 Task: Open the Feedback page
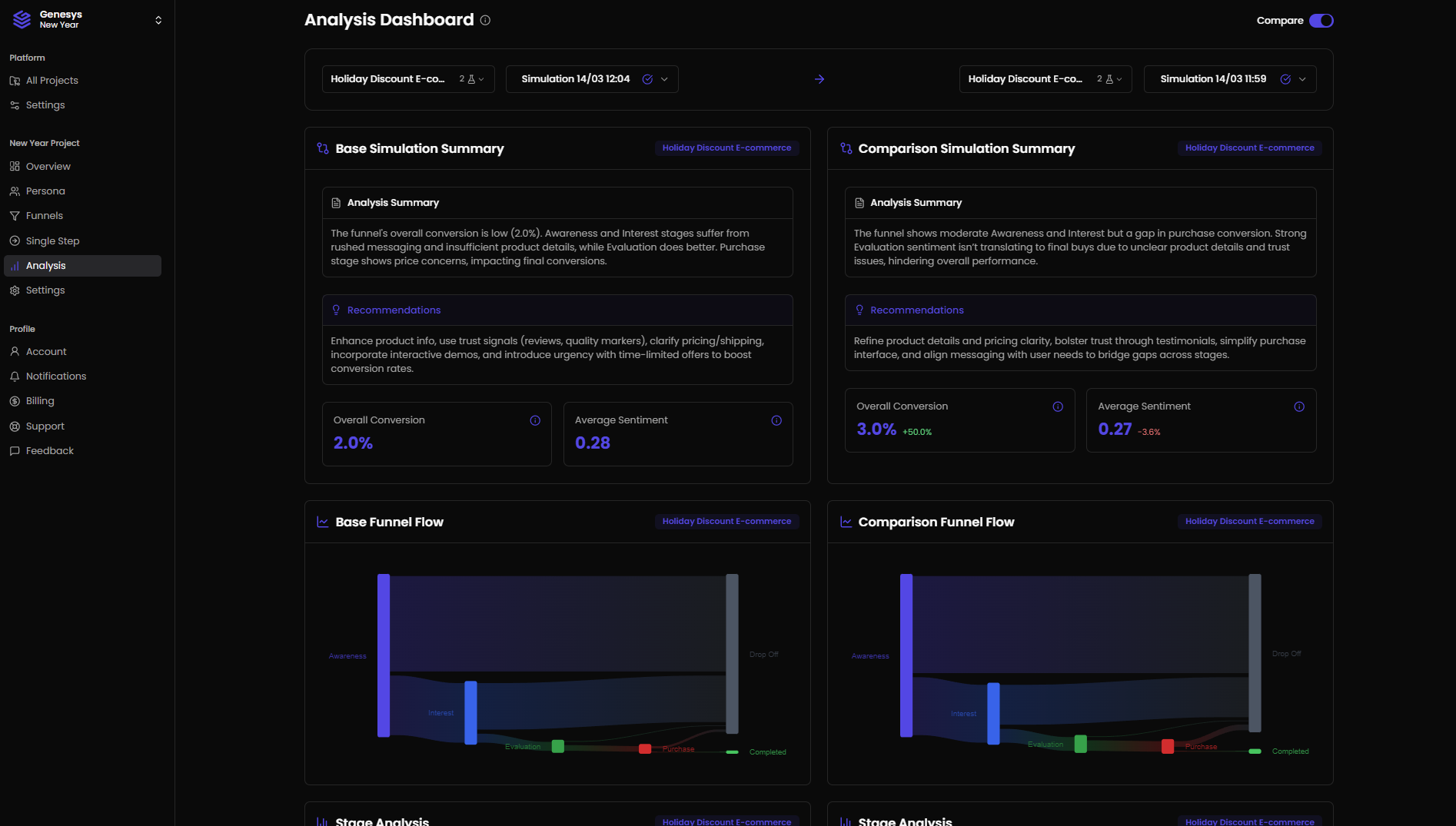[82, 451]
